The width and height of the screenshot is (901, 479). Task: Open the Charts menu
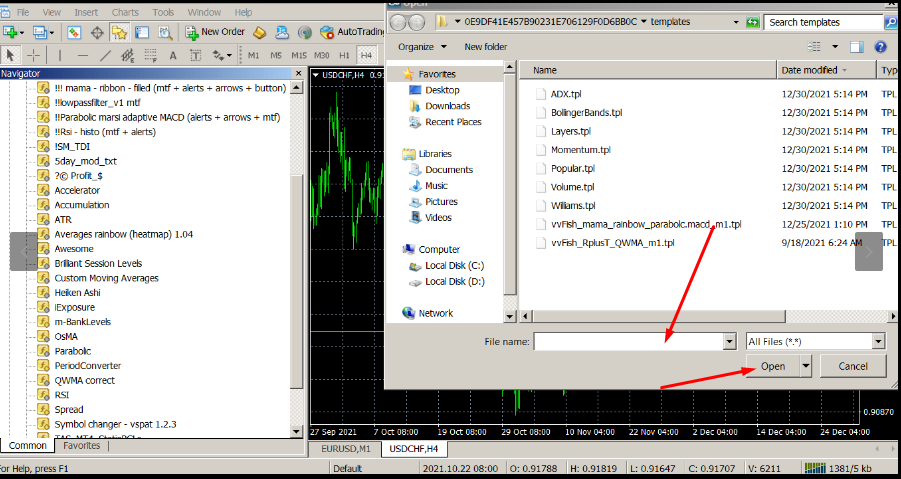point(125,12)
